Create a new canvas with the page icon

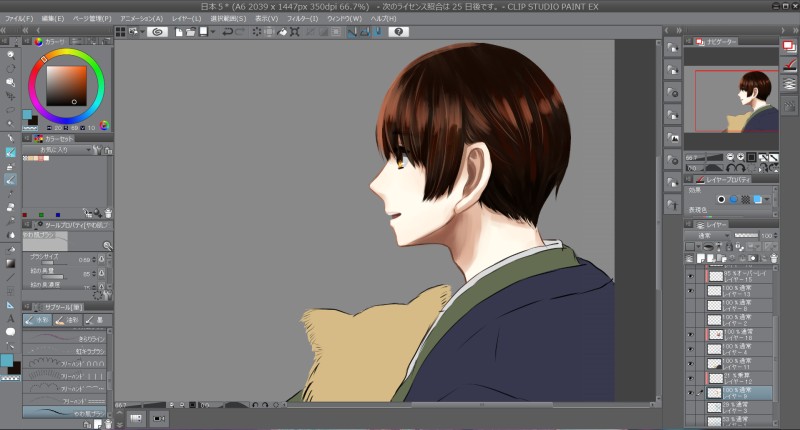179,32
